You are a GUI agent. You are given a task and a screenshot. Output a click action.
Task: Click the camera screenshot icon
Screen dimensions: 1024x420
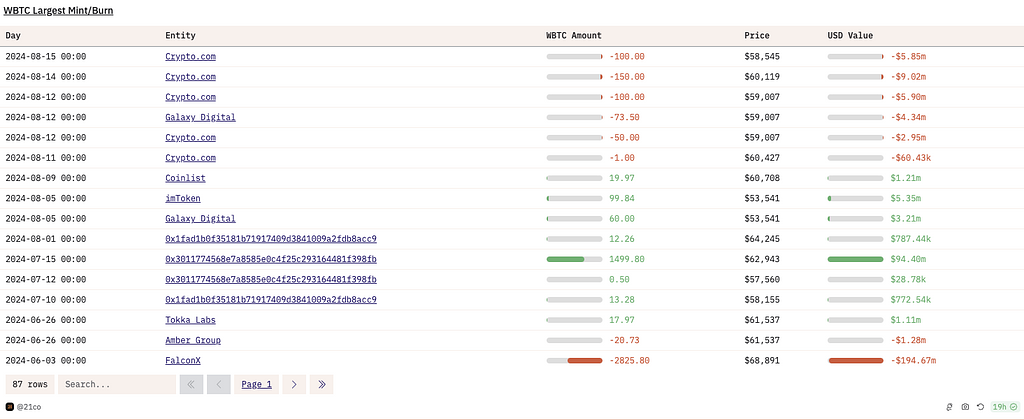click(x=964, y=407)
